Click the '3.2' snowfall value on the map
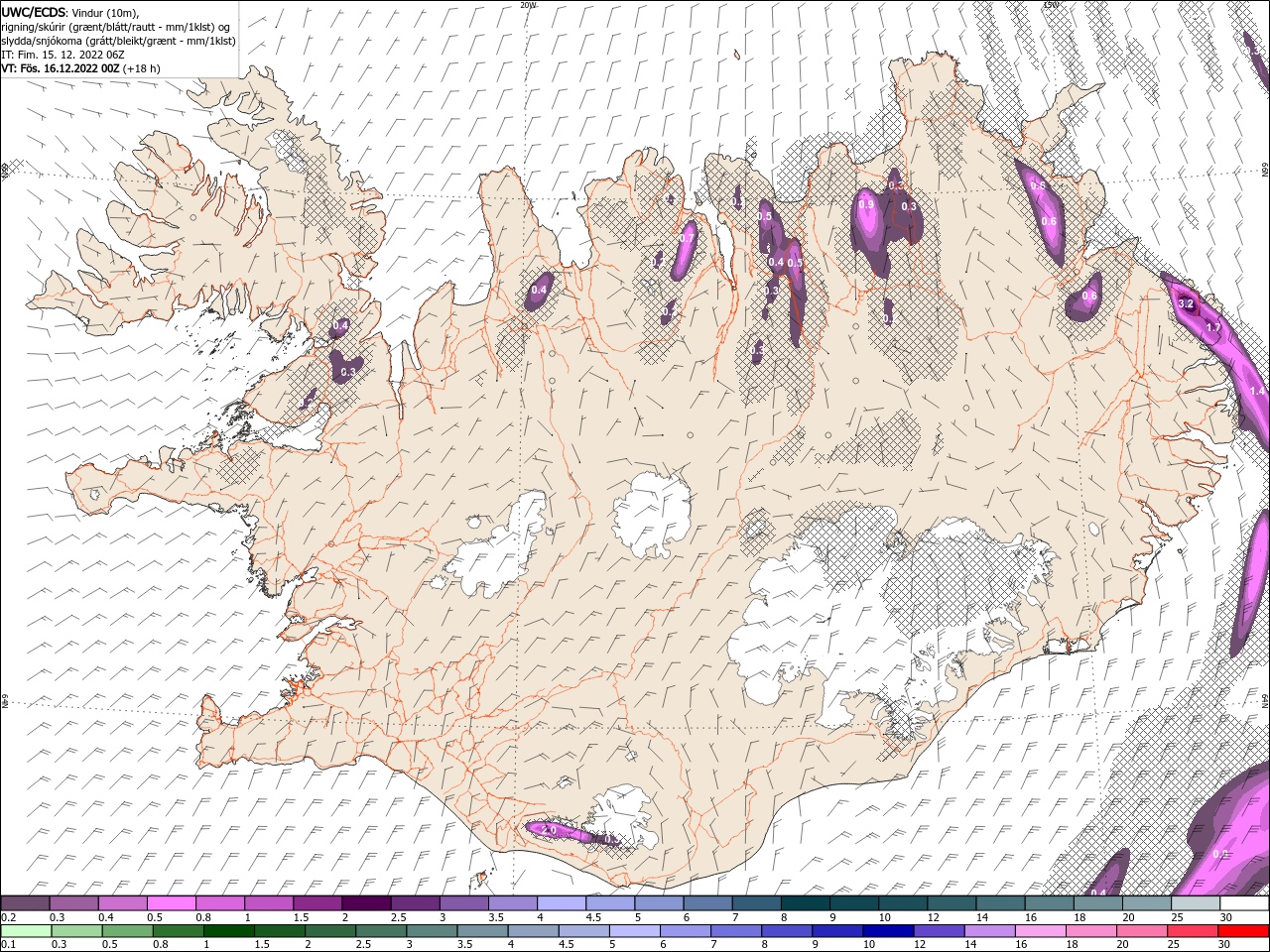The image size is (1270, 952). pos(1186,303)
